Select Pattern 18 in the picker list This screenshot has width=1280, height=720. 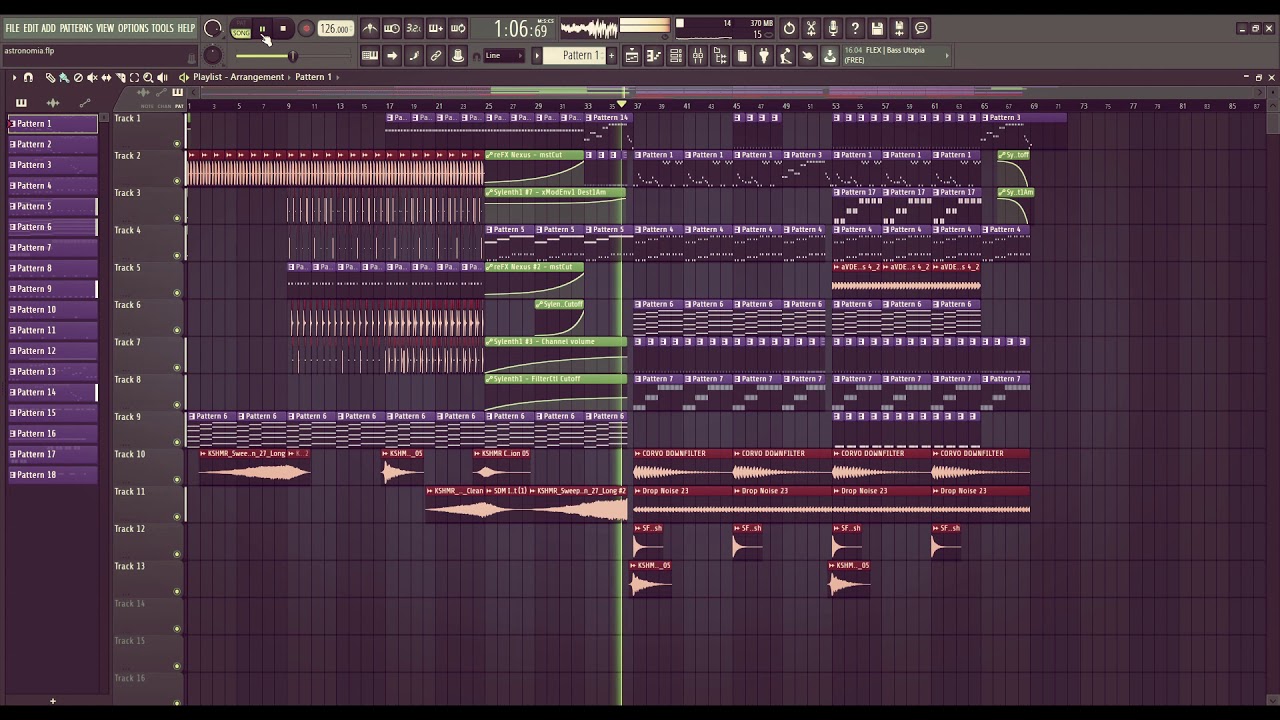[x=53, y=475]
